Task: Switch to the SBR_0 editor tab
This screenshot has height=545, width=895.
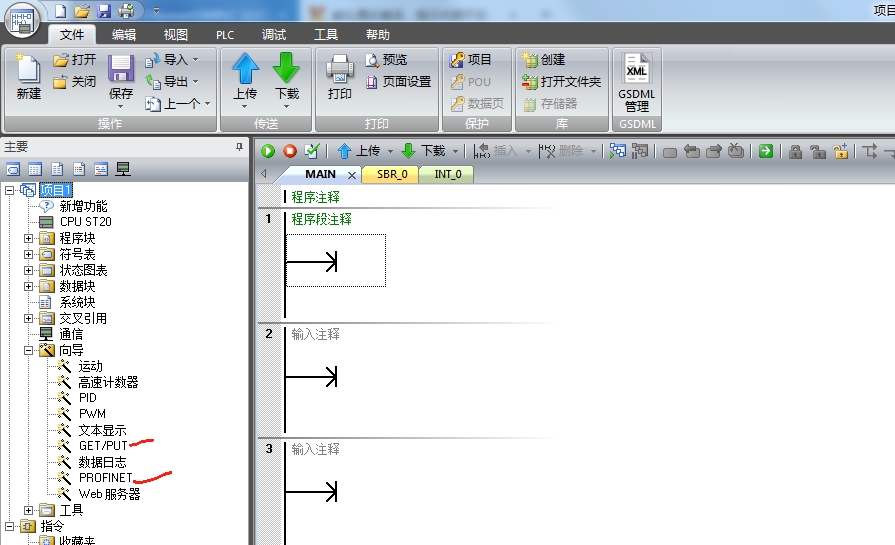Action: 391,174
